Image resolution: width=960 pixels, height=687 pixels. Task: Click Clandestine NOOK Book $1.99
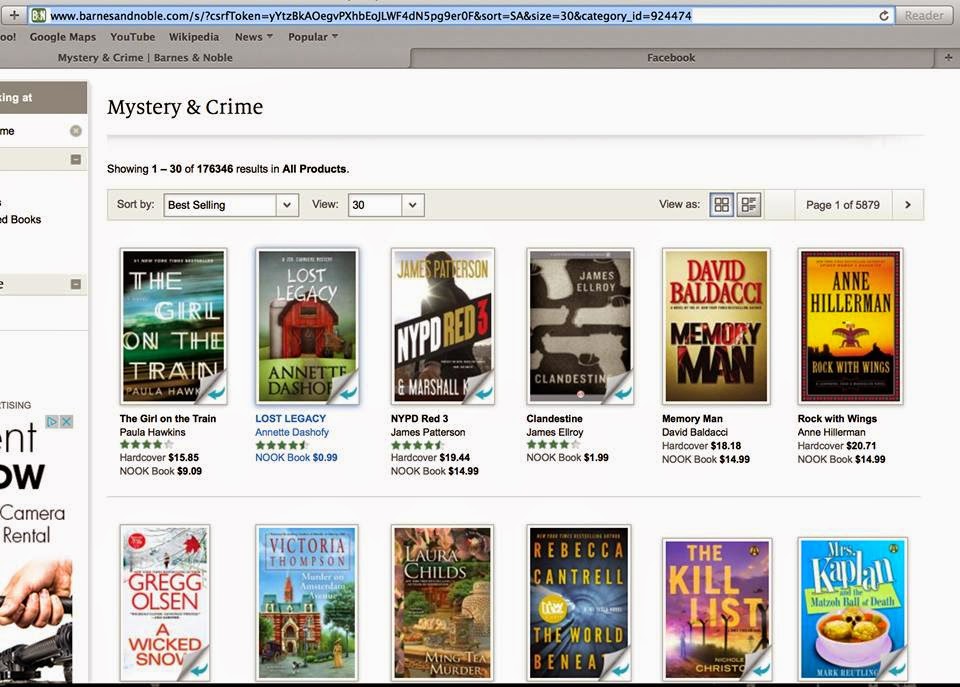[568, 457]
